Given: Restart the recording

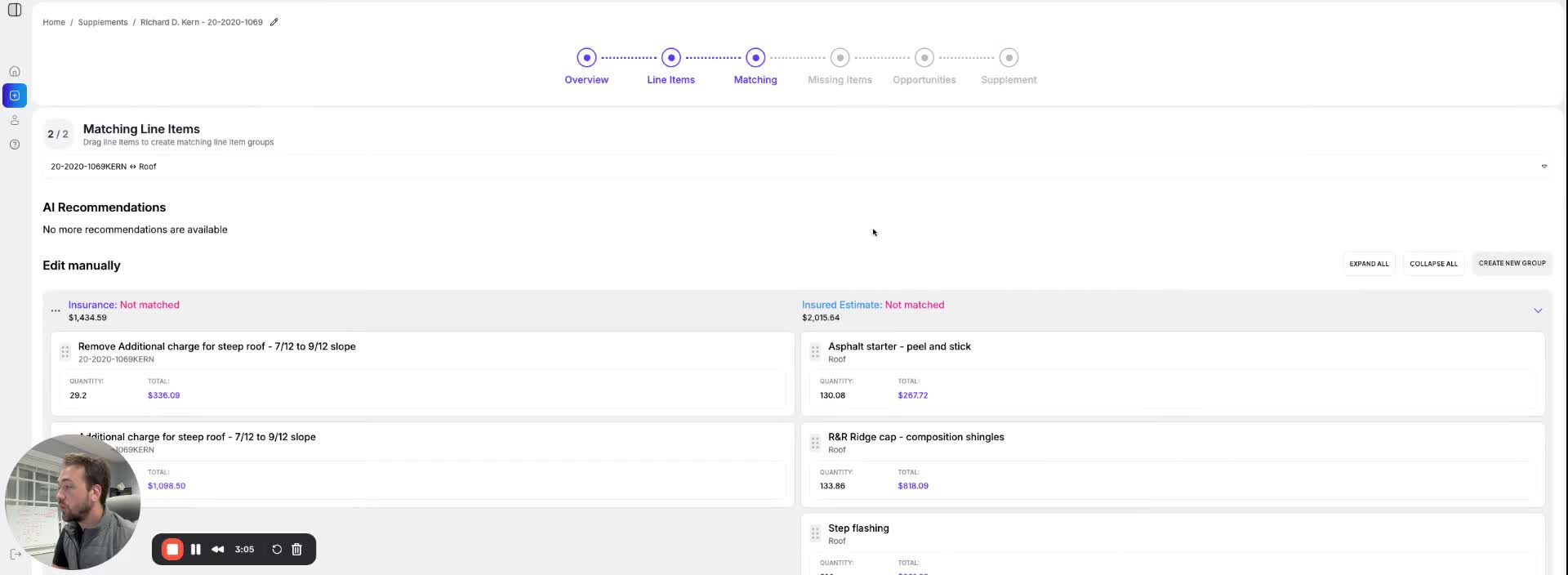Looking at the screenshot, I should pyautogui.click(x=277, y=549).
